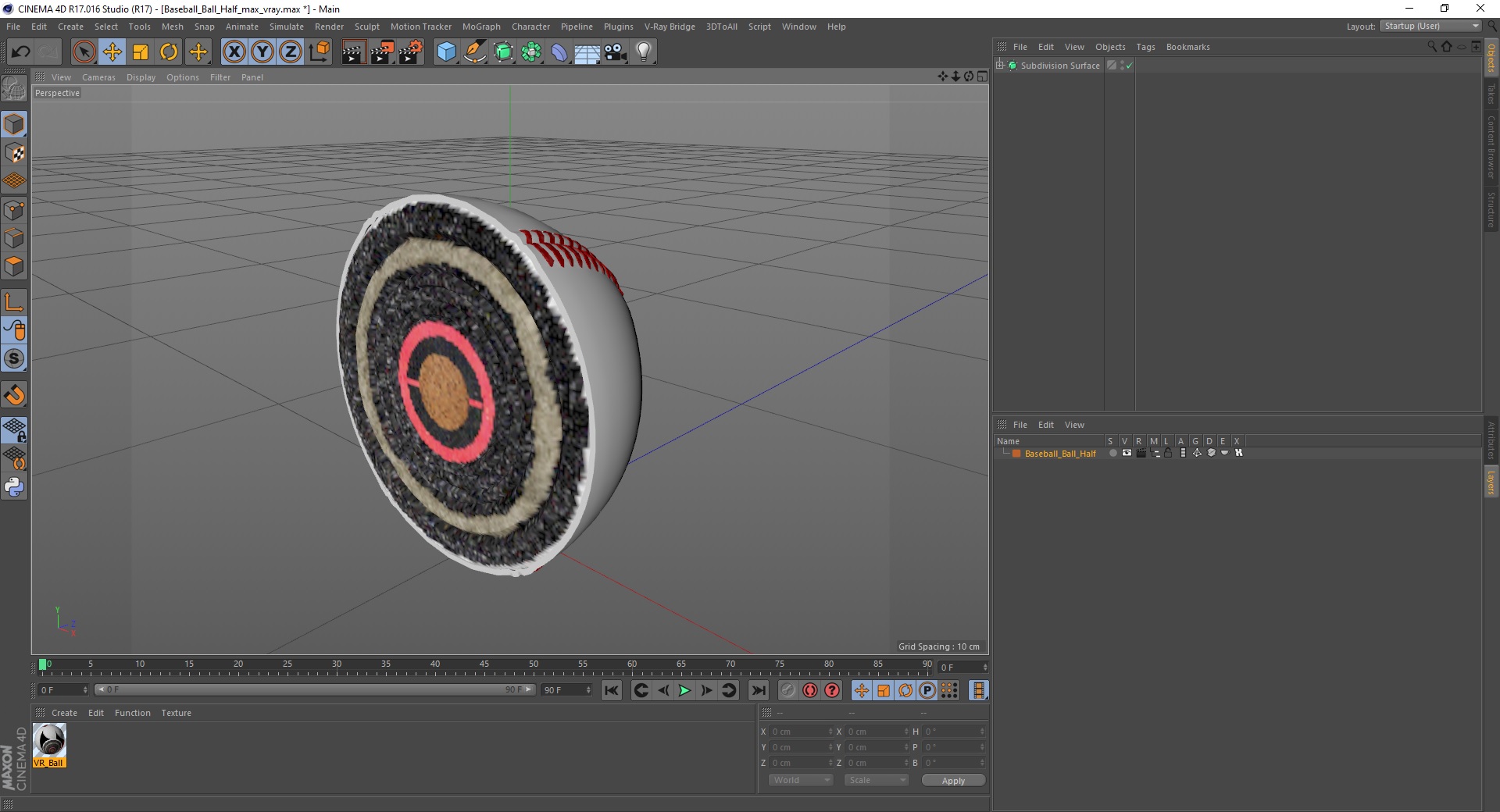Open the Content Browser side tab
Screen dimensions: 1500x812
[1491, 147]
